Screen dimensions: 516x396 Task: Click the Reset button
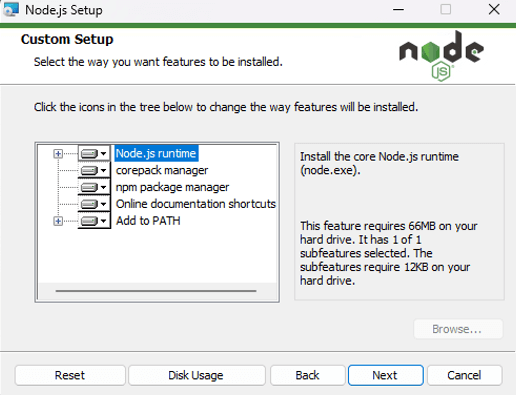(70, 375)
